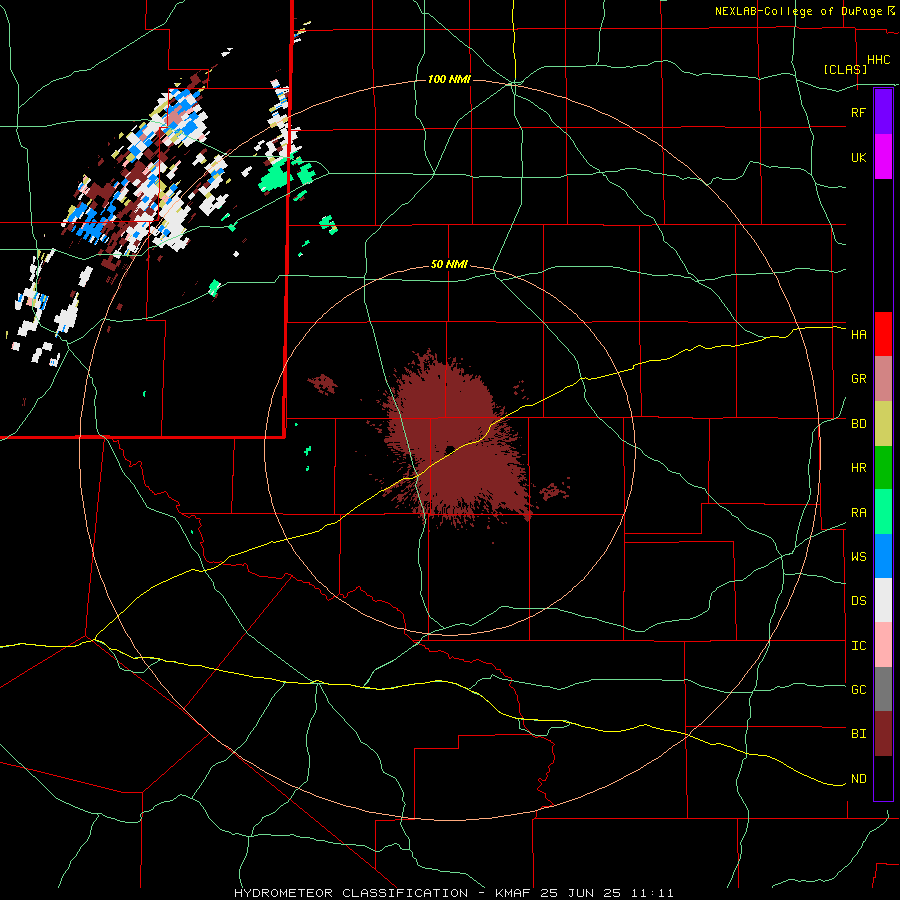This screenshot has height=900, width=900.
Task: Click the [CLAS] units label
Action: coord(845,69)
